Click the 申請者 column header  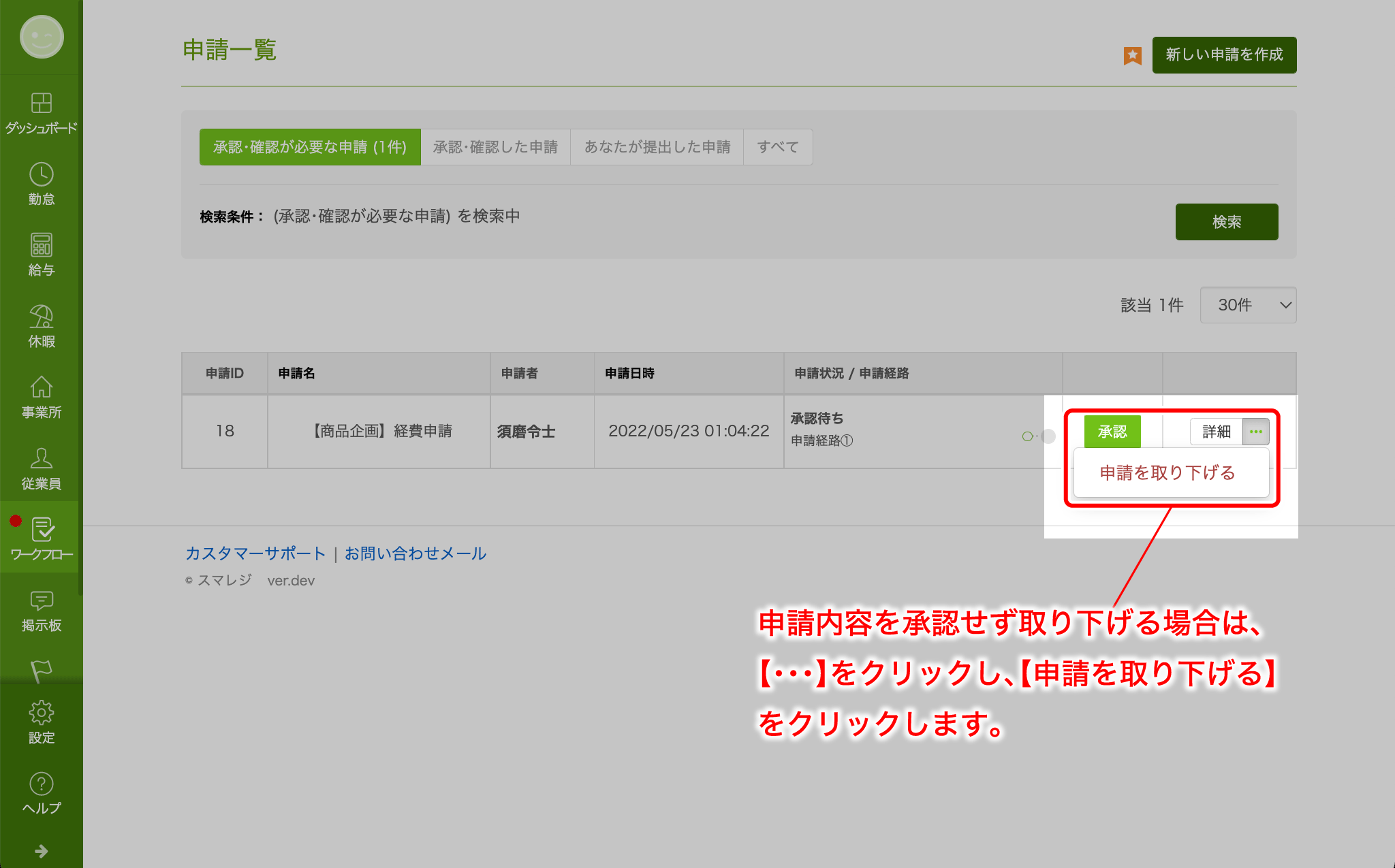tap(542, 373)
